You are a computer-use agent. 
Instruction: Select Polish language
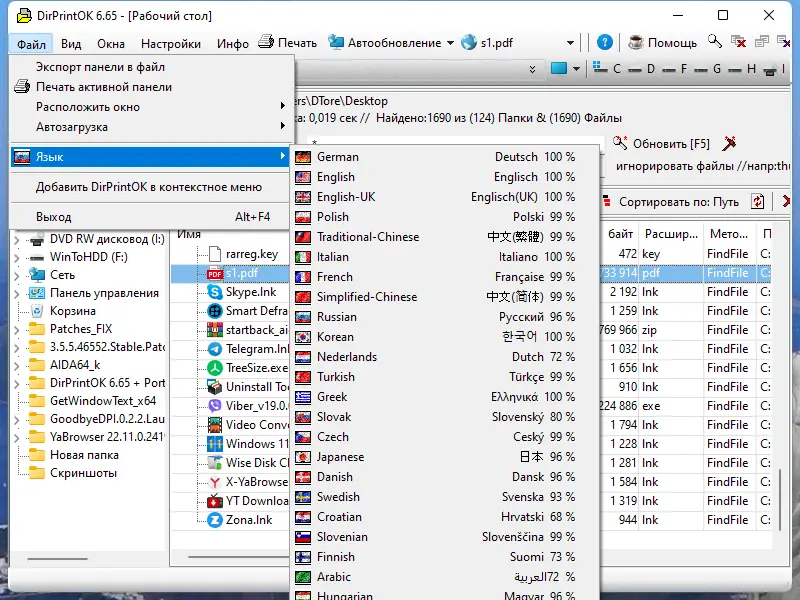pos(444,217)
